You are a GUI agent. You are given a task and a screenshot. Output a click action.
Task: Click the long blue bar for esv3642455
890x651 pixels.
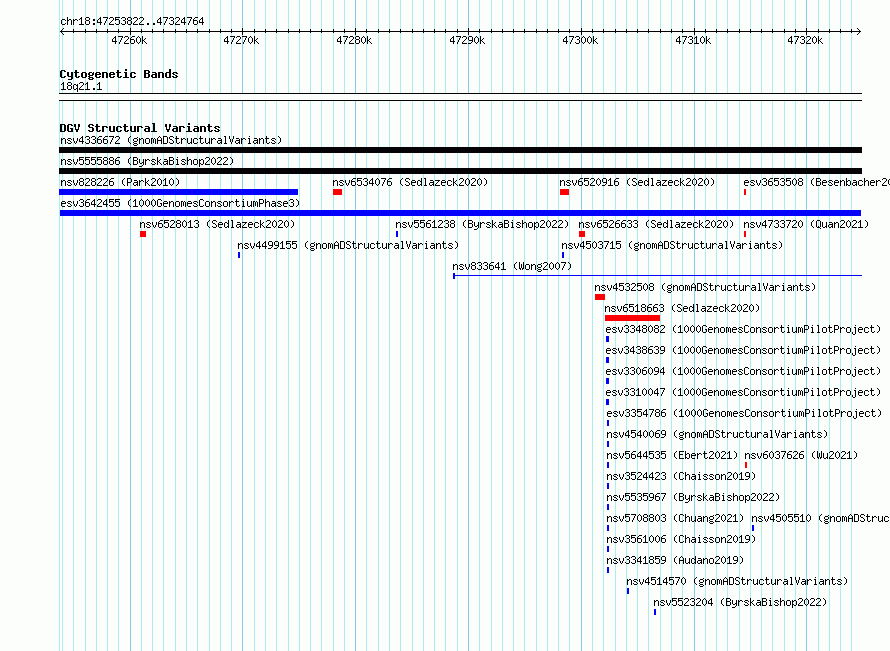pyautogui.click(x=460, y=213)
